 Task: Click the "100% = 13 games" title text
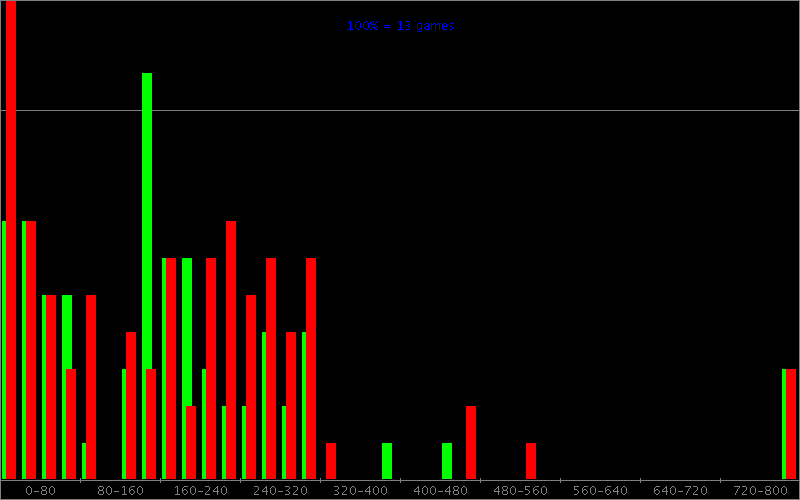click(400, 26)
